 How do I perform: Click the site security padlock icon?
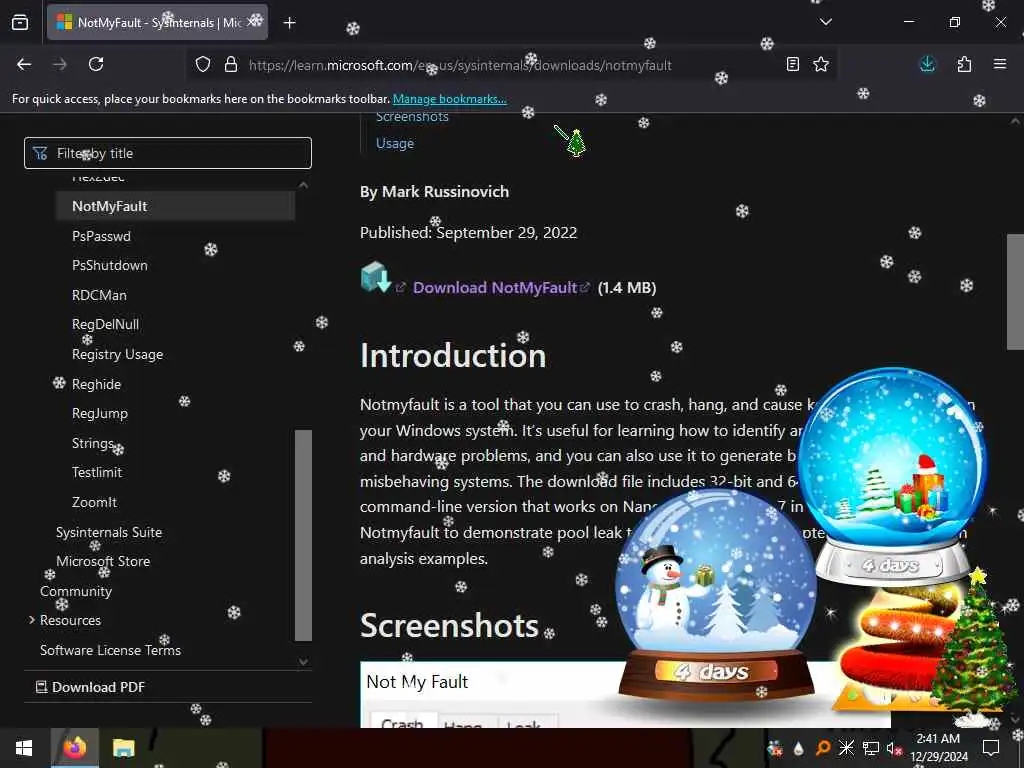coord(231,64)
